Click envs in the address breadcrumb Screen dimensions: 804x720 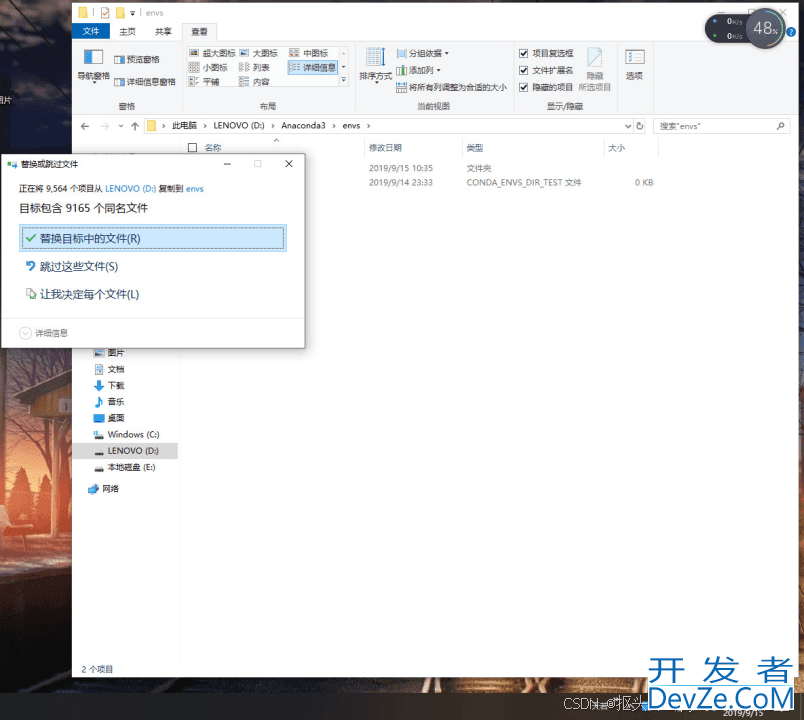click(352, 126)
